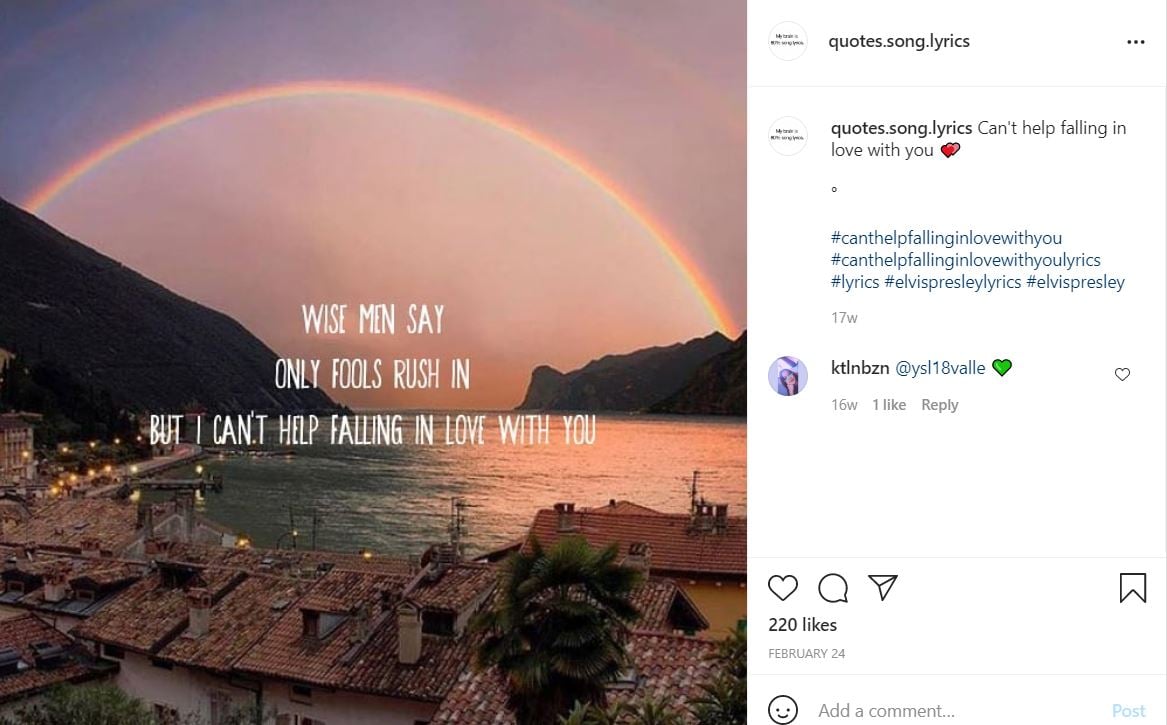Viewport: 1167px width, 725px height.
Task: Like the post using the heart icon
Action: [x=783, y=589]
